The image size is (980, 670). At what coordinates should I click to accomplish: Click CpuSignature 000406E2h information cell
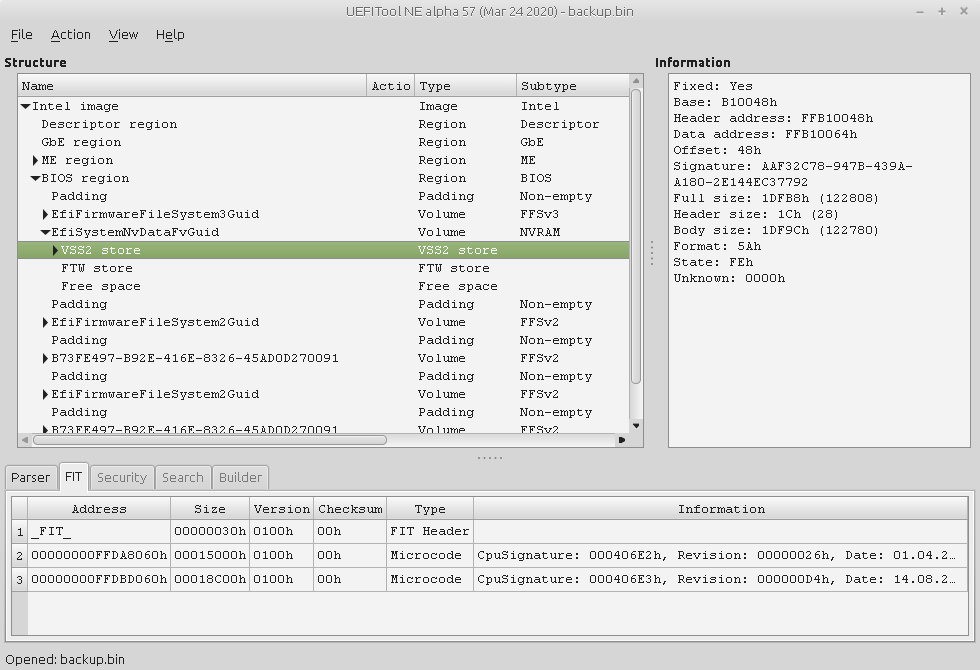pyautogui.click(x=721, y=555)
